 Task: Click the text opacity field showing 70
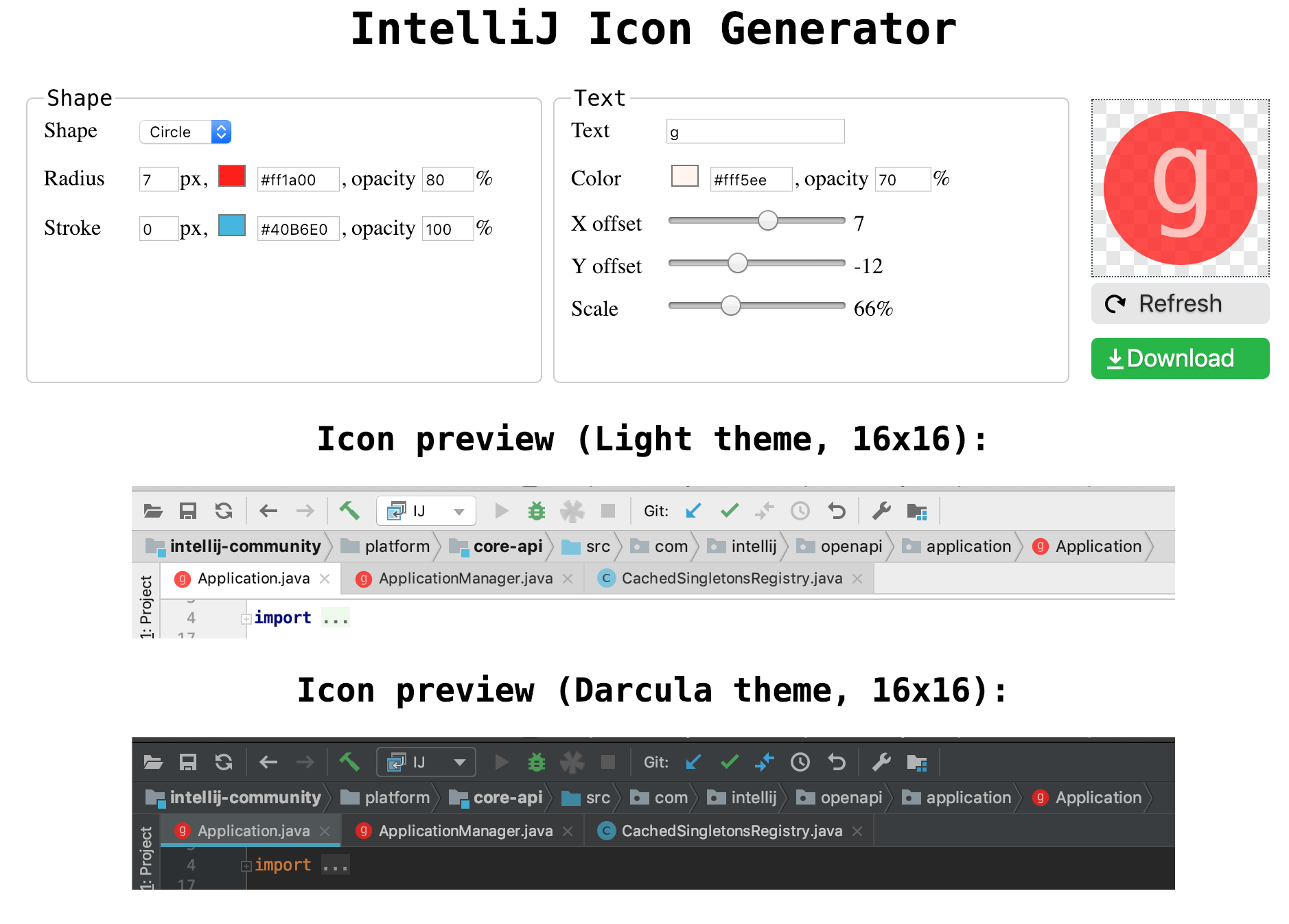tap(903, 179)
